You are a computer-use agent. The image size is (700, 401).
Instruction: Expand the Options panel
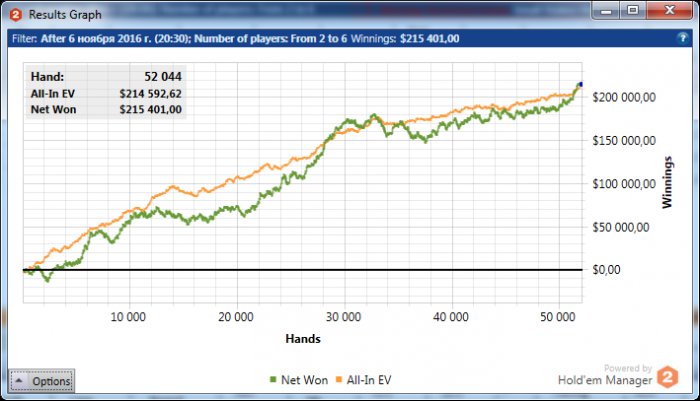[x=42, y=381]
